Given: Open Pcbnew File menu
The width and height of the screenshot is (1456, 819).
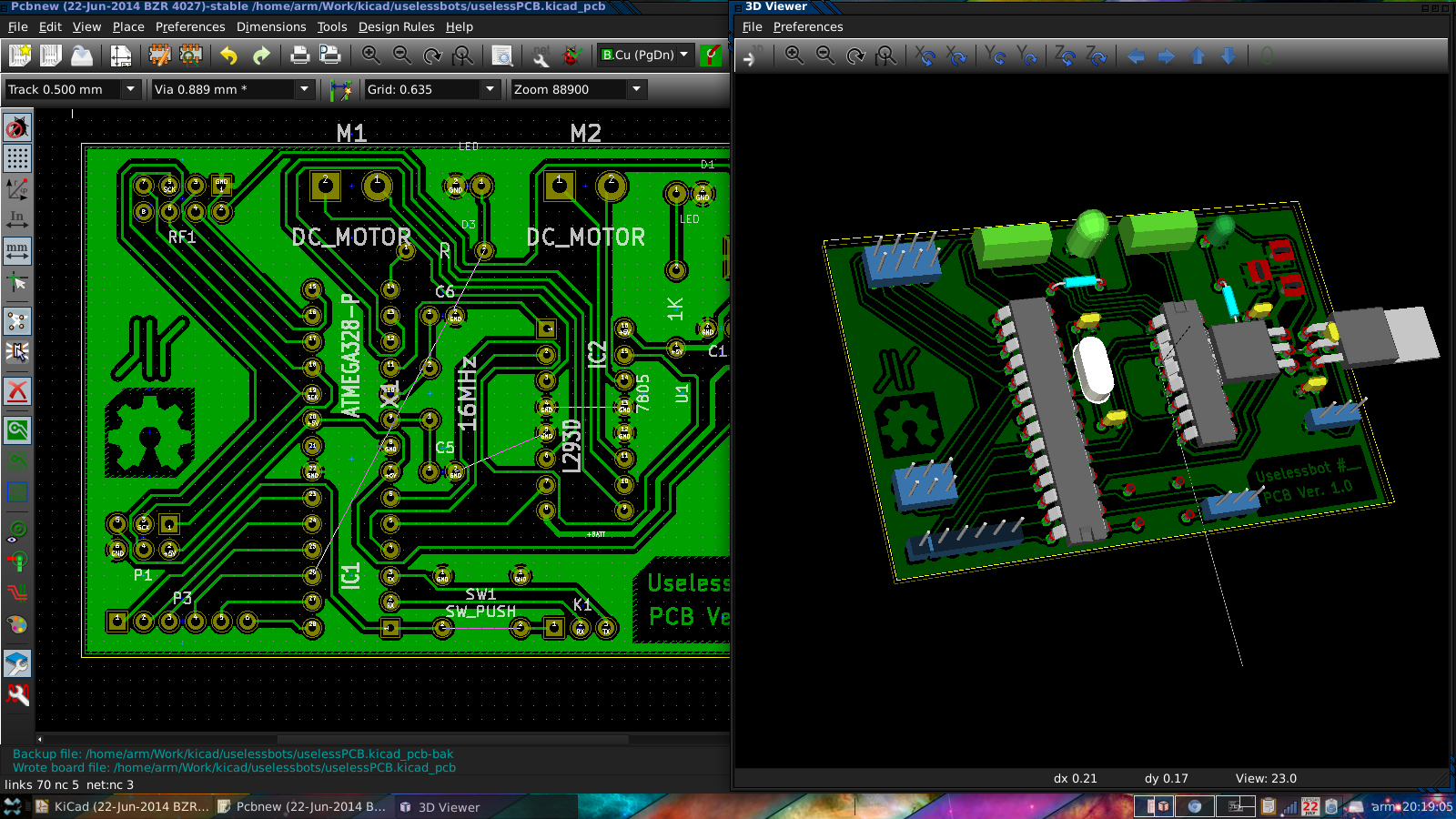Looking at the screenshot, I should [17, 26].
